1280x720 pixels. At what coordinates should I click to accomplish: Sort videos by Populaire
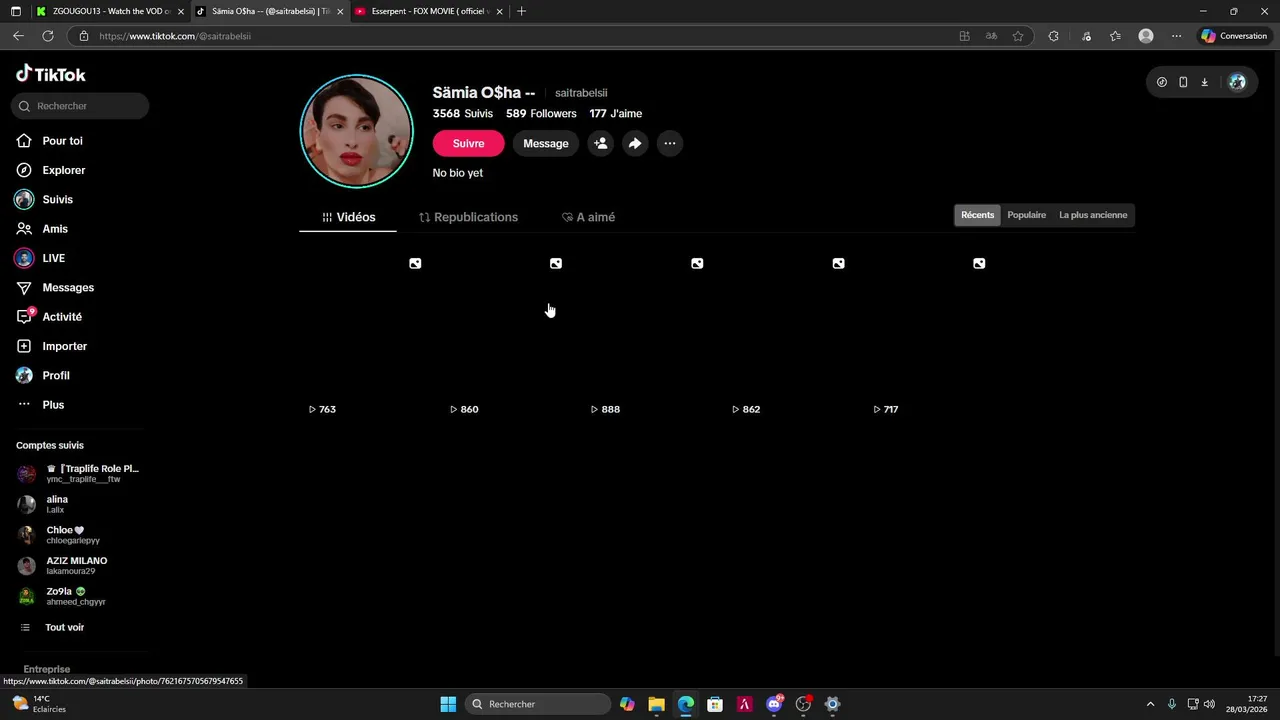(1027, 215)
